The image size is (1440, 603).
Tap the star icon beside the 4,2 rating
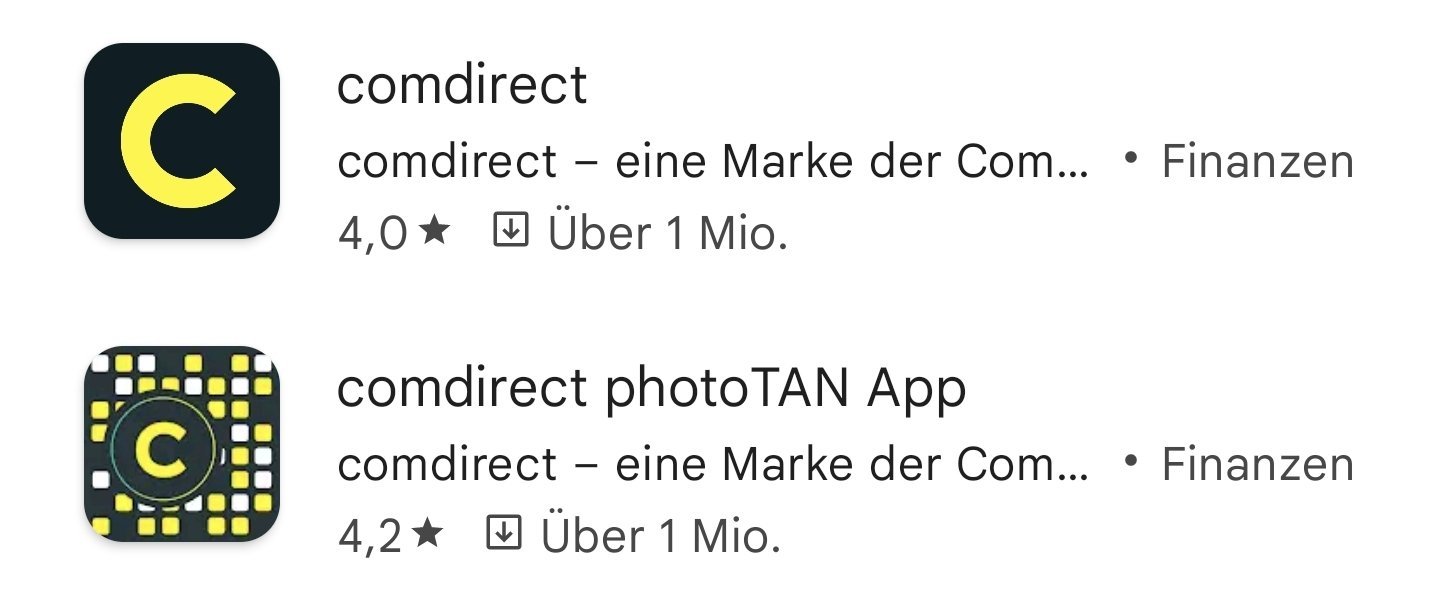click(x=427, y=535)
